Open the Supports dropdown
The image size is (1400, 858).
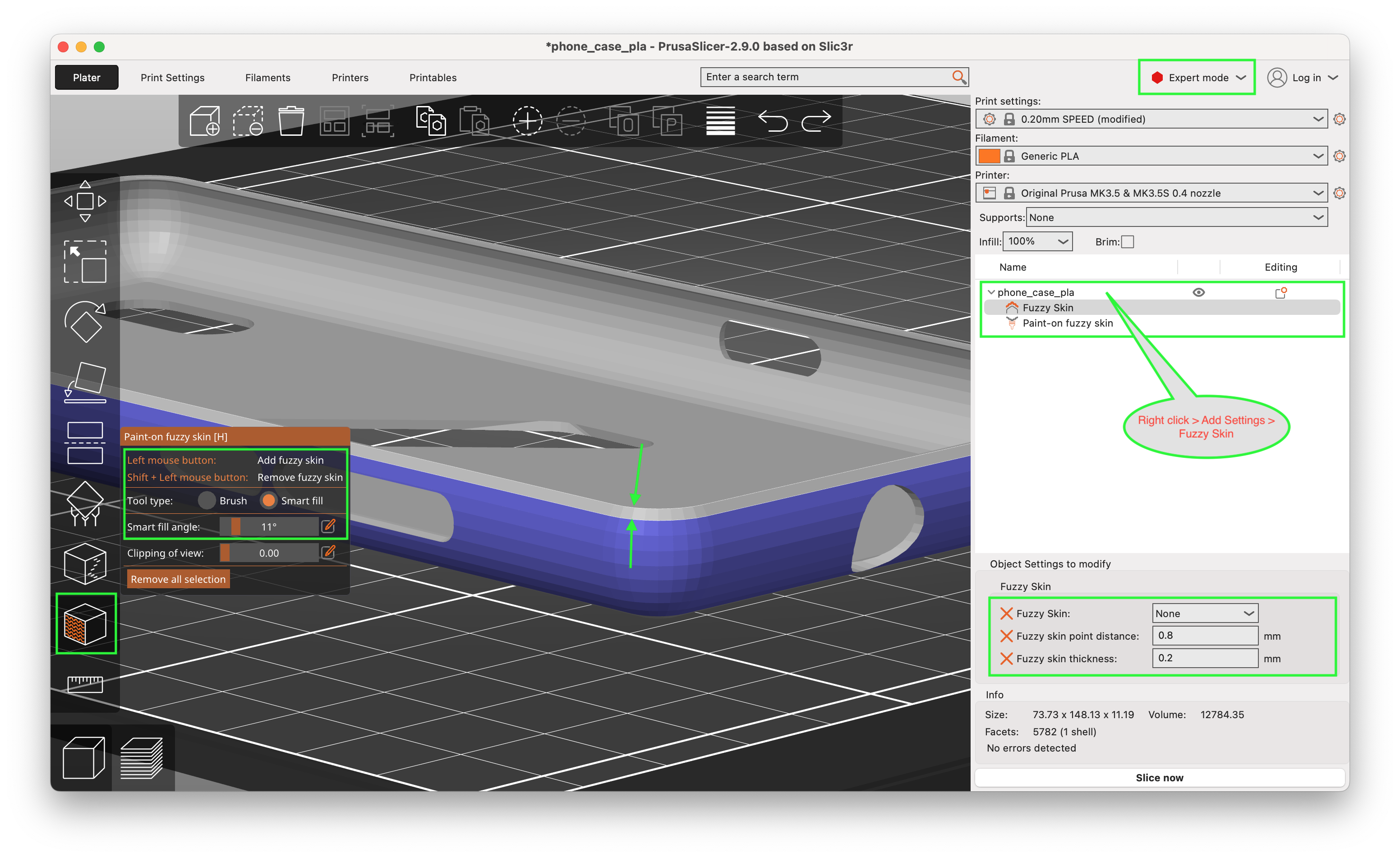(x=1176, y=217)
